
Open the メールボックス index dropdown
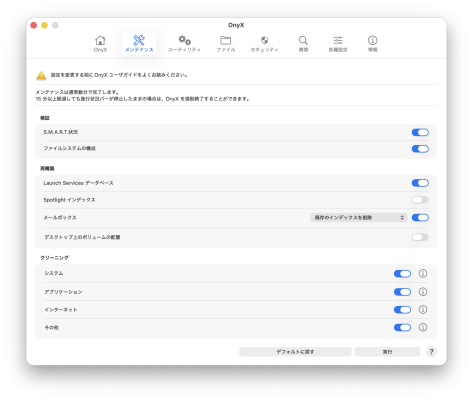click(359, 218)
